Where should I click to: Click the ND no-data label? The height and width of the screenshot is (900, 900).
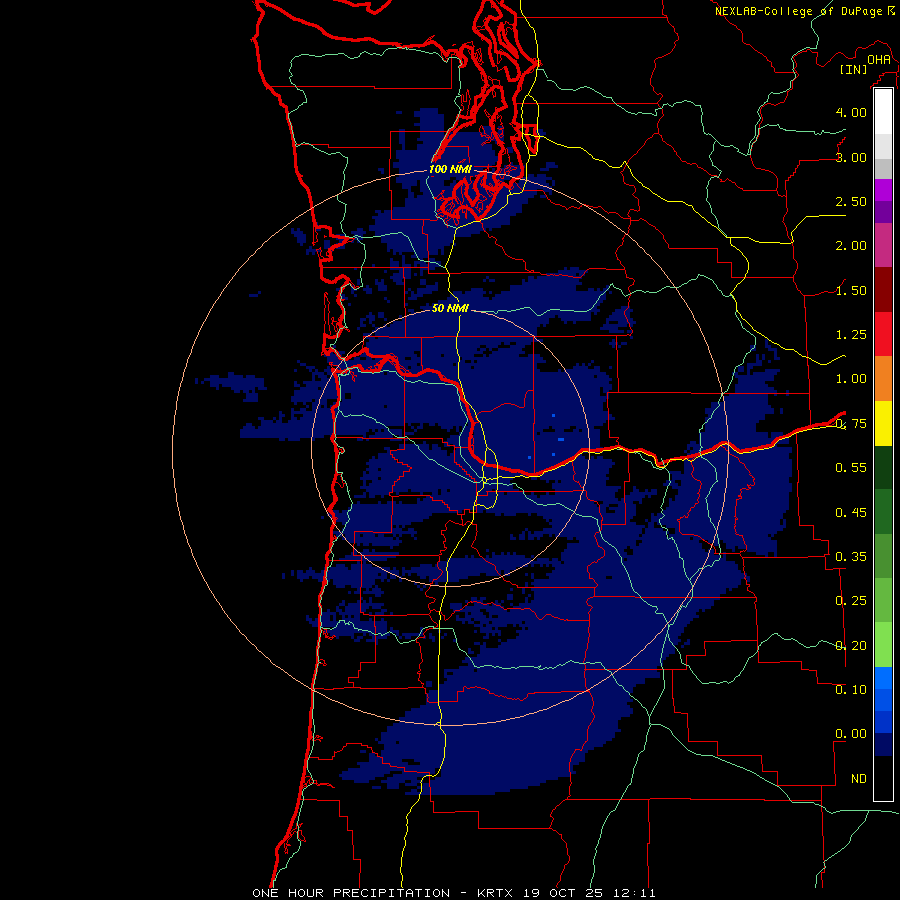coord(859,779)
